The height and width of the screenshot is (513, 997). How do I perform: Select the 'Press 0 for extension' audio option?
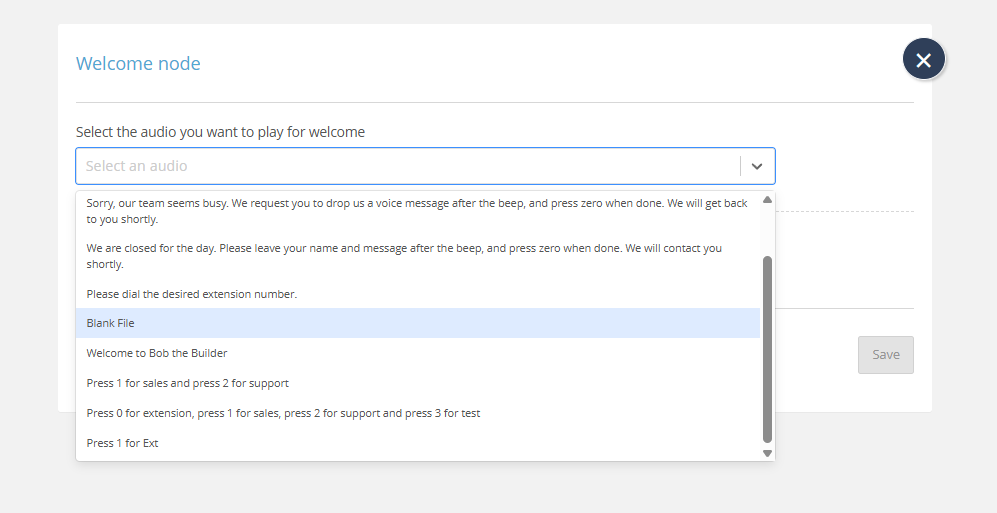tap(283, 413)
